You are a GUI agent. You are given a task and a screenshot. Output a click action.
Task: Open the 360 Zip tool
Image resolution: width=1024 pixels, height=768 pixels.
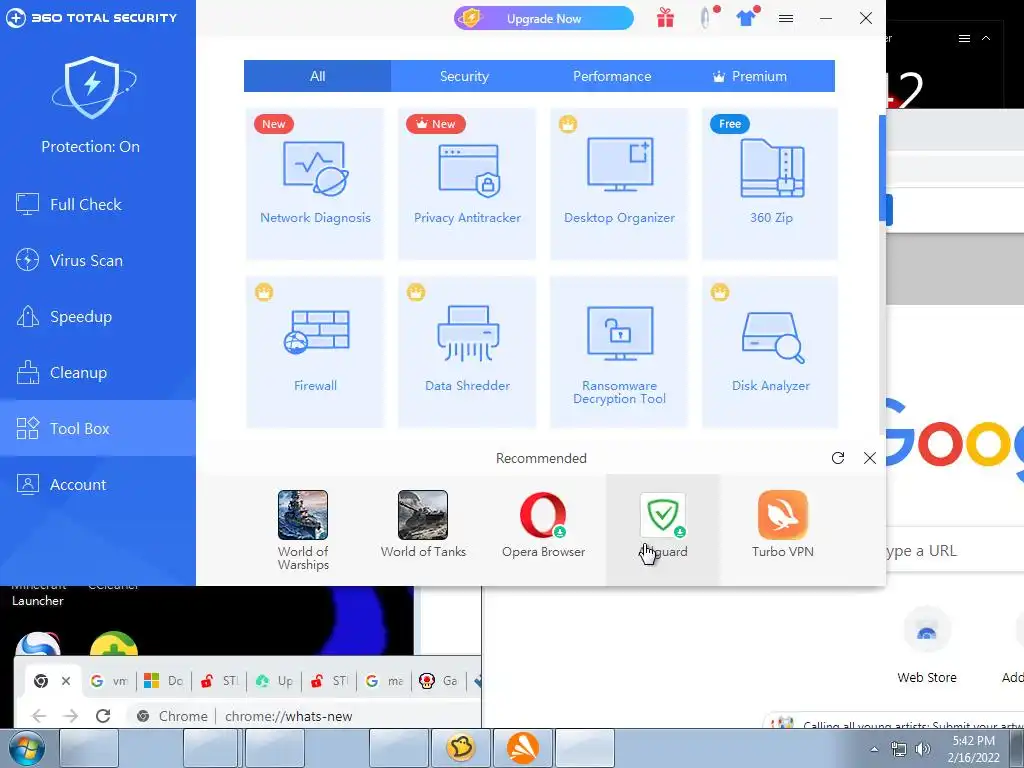(771, 184)
